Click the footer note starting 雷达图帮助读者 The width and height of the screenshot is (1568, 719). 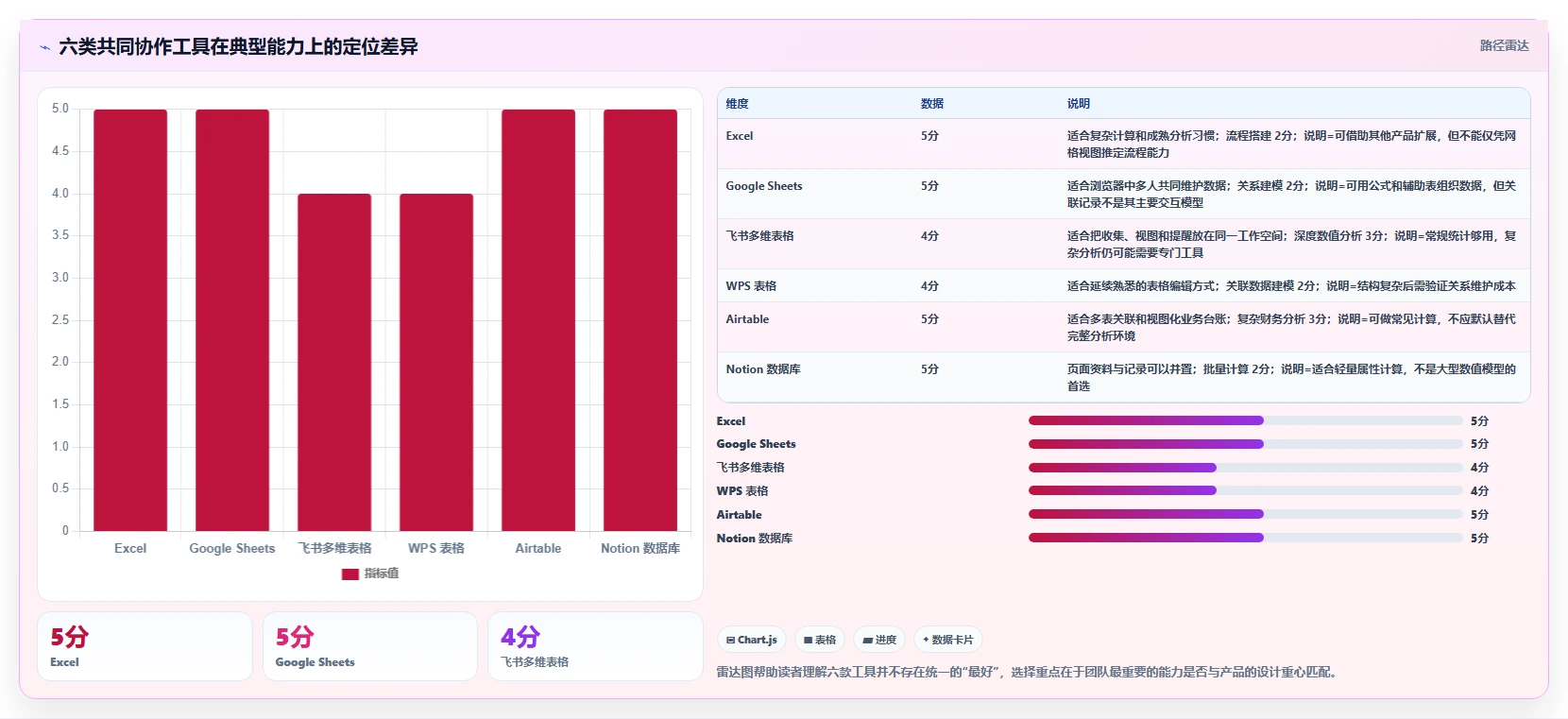click(x=1028, y=673)
